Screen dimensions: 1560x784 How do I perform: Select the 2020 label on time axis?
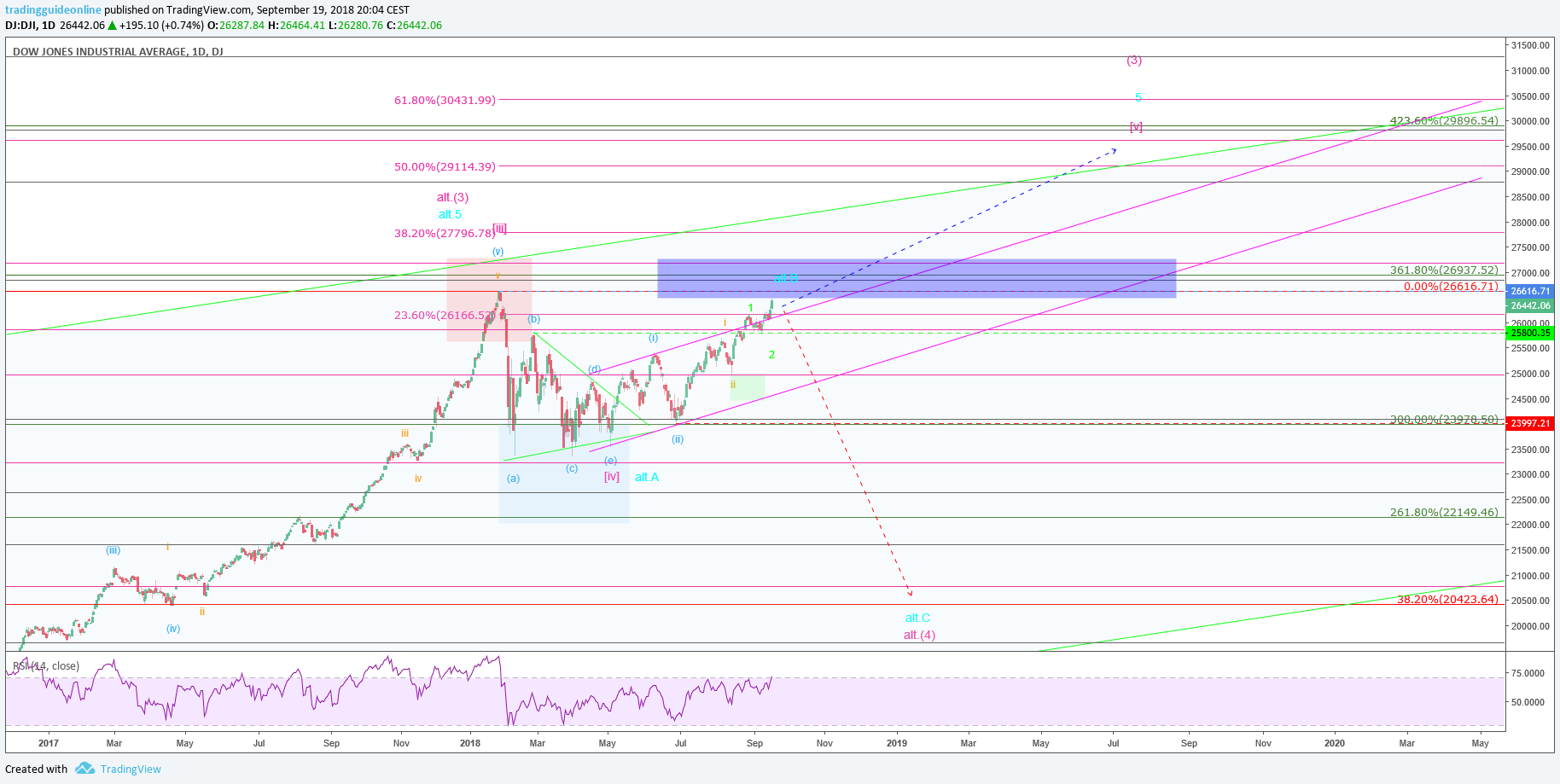(1335, 743)
